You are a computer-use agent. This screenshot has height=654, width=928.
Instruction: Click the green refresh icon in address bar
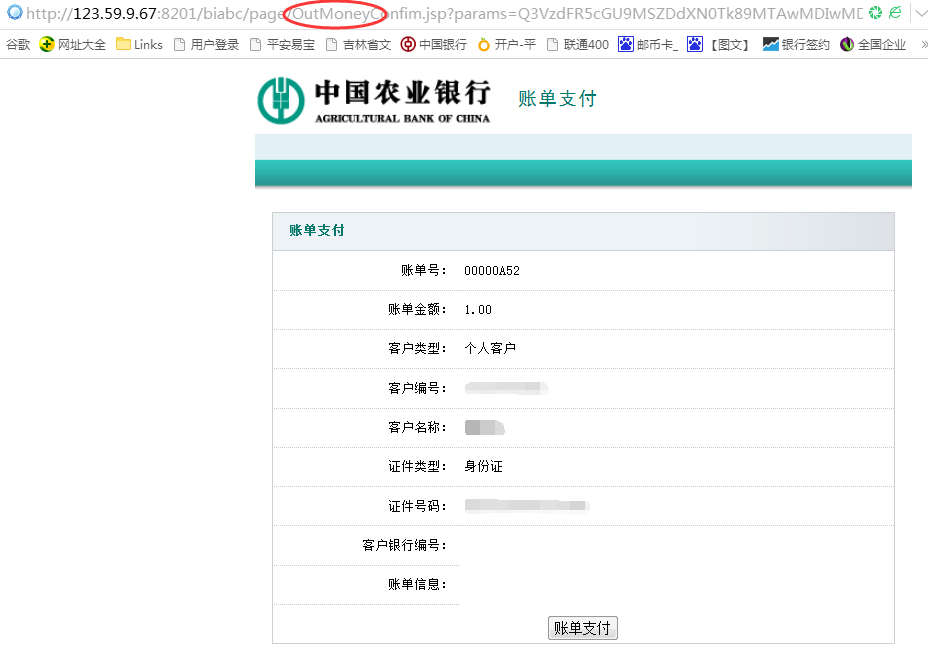click(875, 12)
